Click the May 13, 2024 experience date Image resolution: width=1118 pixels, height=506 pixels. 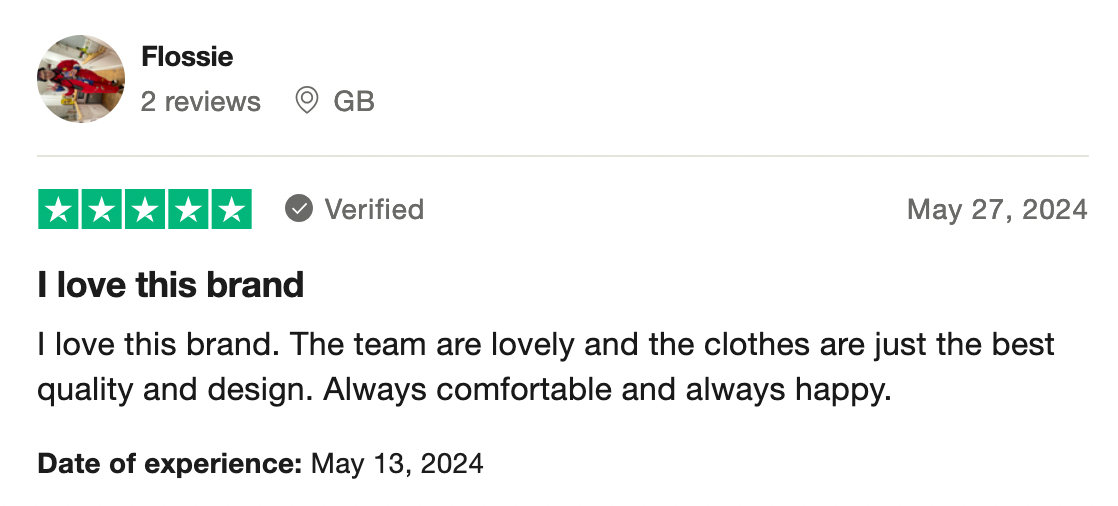pos(397,464)
